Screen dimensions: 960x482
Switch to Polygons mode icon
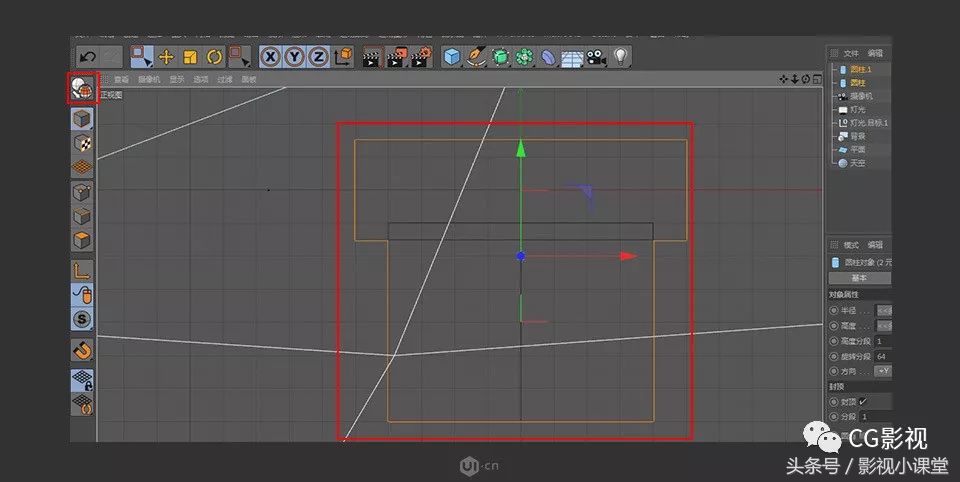pyautogui.click(x=82, y=240)
